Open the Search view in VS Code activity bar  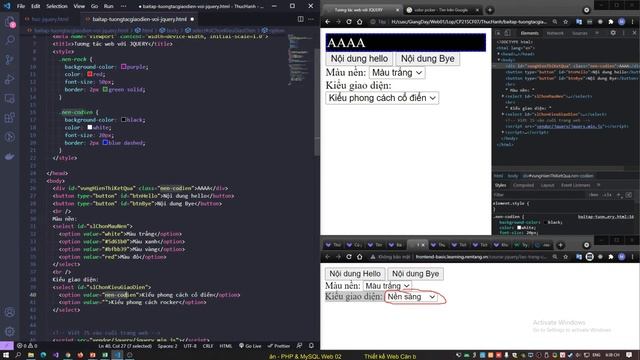(x=10, y=40)
